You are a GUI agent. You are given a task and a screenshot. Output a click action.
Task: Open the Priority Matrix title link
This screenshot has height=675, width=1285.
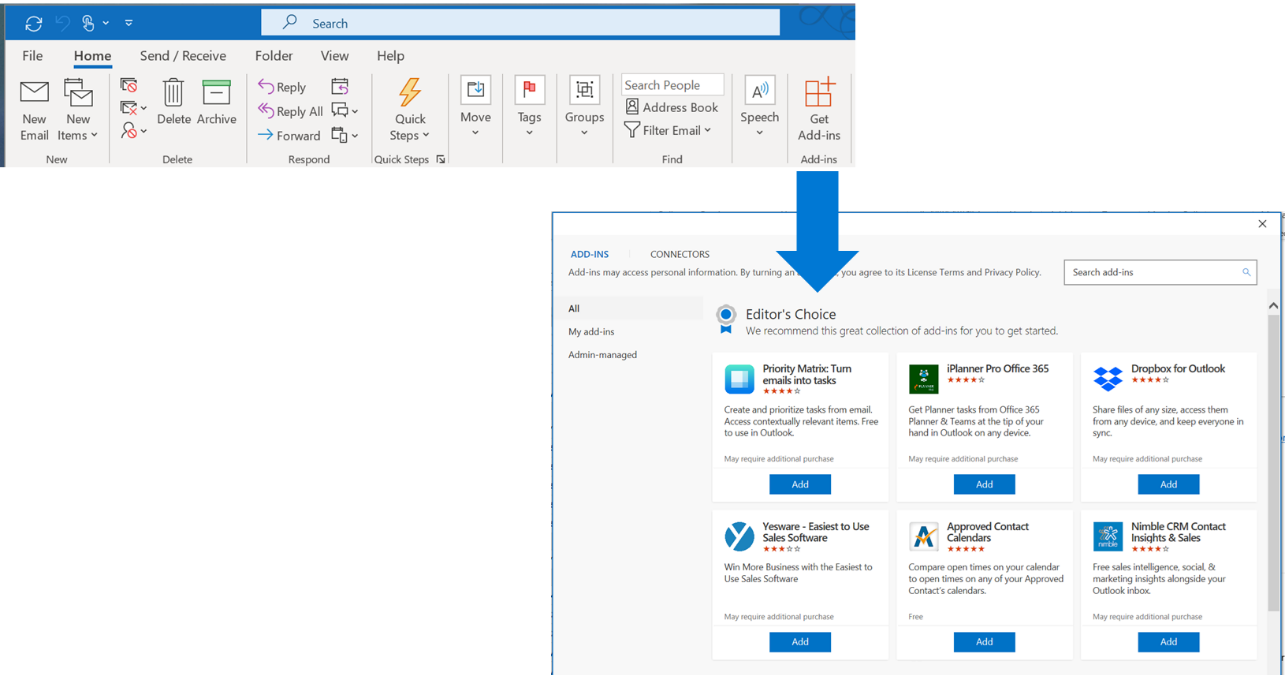pyautogui.click(x=807, y=374)
